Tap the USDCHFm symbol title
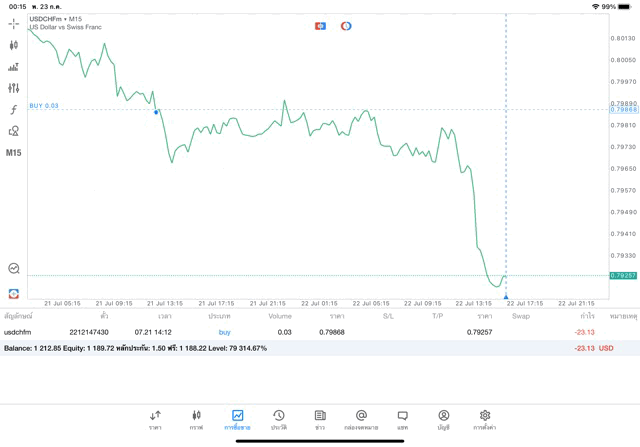Viewport: 640px width, 447px height. (55, 19)
